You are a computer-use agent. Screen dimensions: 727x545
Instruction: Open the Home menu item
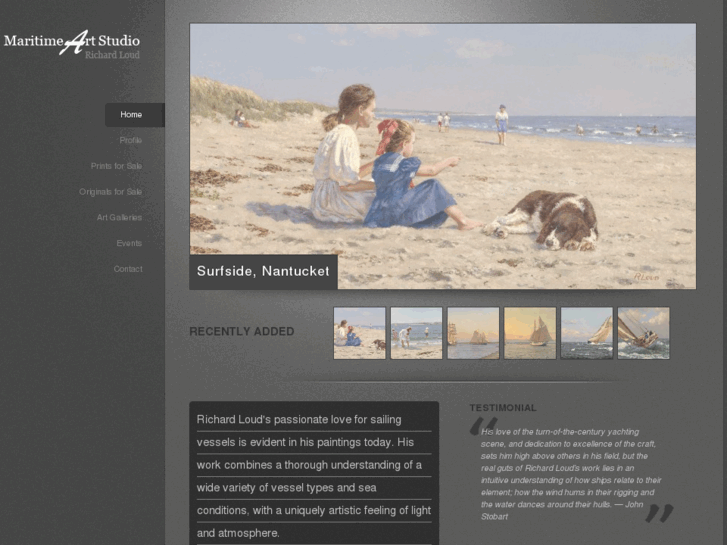(134, 115)
